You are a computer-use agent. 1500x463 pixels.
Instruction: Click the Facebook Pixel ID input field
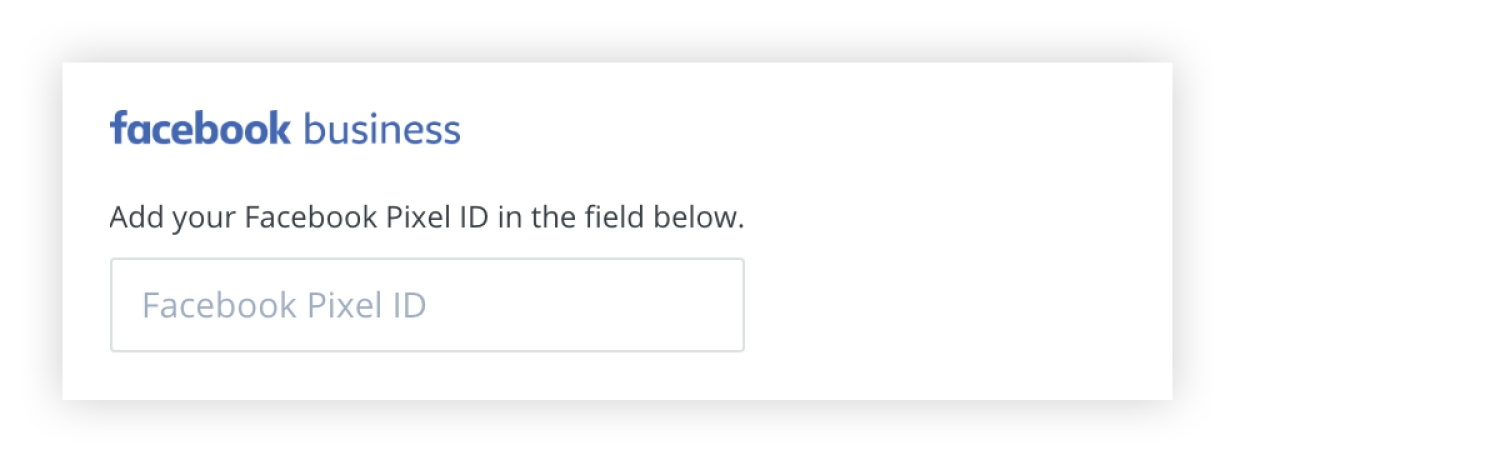(x=427, y=305)
